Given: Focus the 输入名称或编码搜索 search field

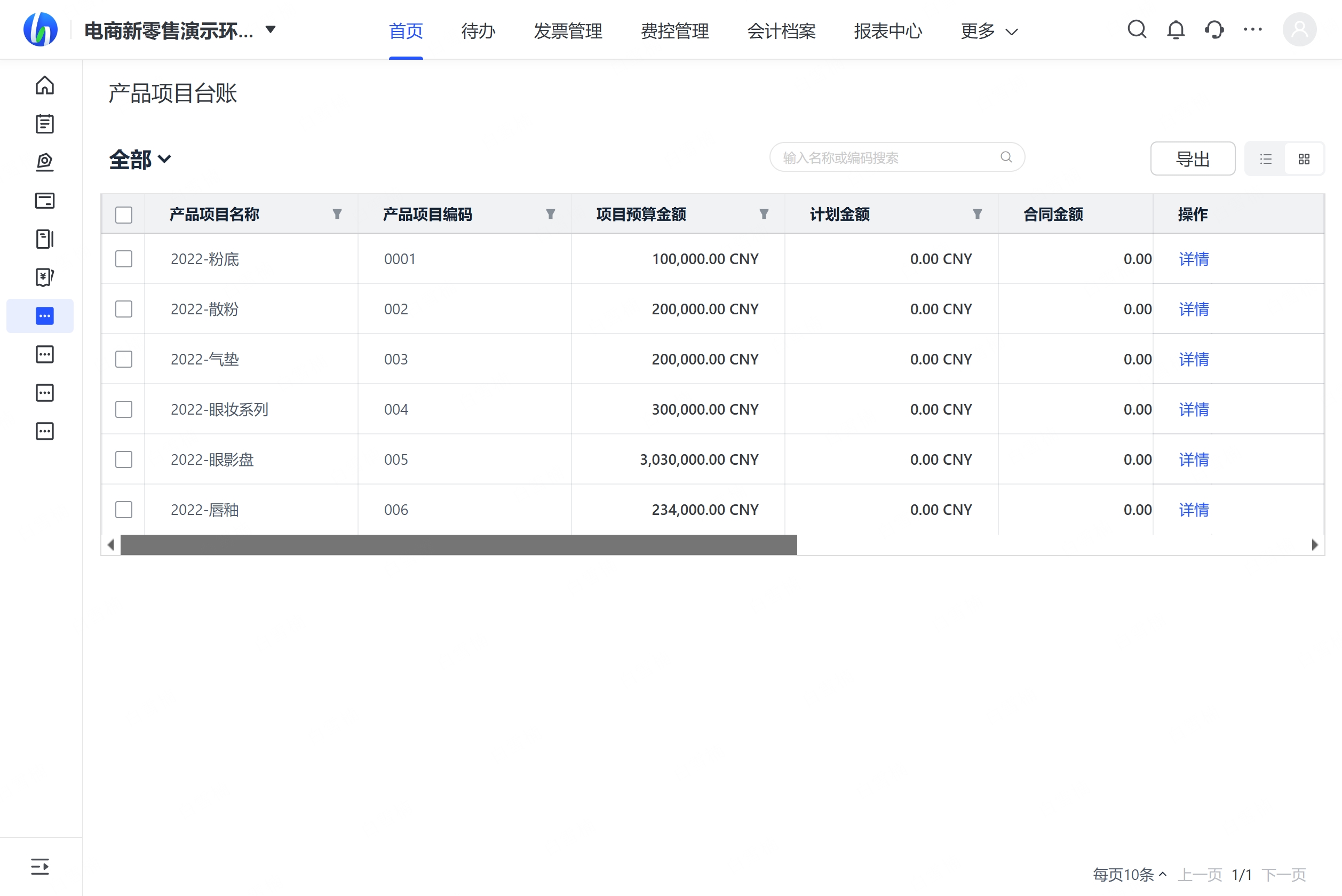Looking at the screenshot, I should tap(897, 157).
